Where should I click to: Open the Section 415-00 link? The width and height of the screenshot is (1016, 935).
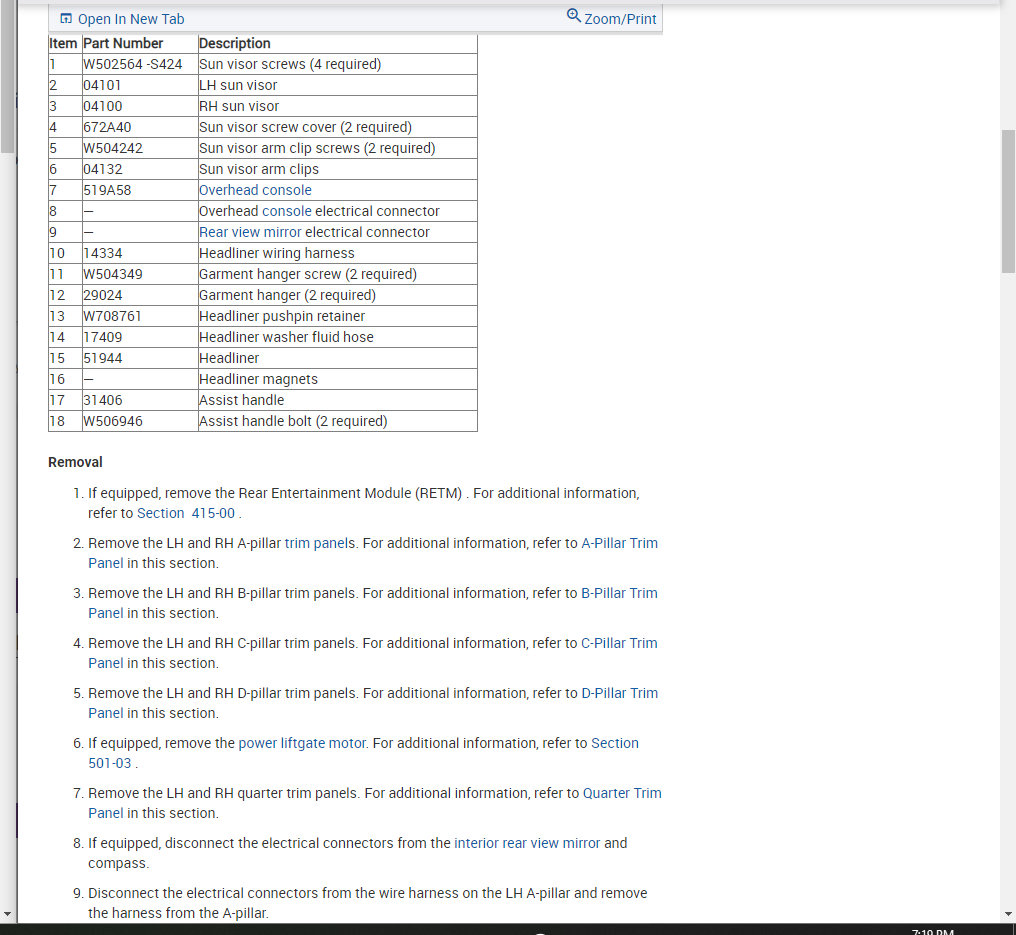tap(186, 513)
